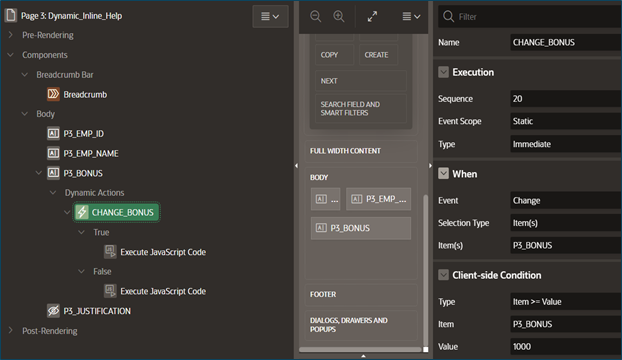Select the CHANGE_BONUS dynamic action

(117, 212)
